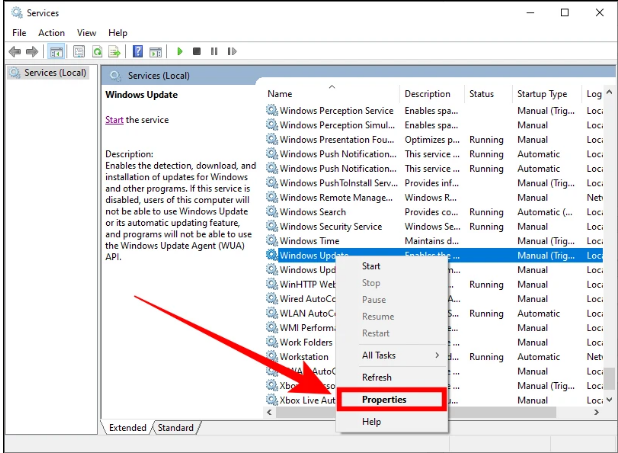This screenshot has width=618, height=453.
Task: Click Running status of Windows Security Service
Action: 486,226
